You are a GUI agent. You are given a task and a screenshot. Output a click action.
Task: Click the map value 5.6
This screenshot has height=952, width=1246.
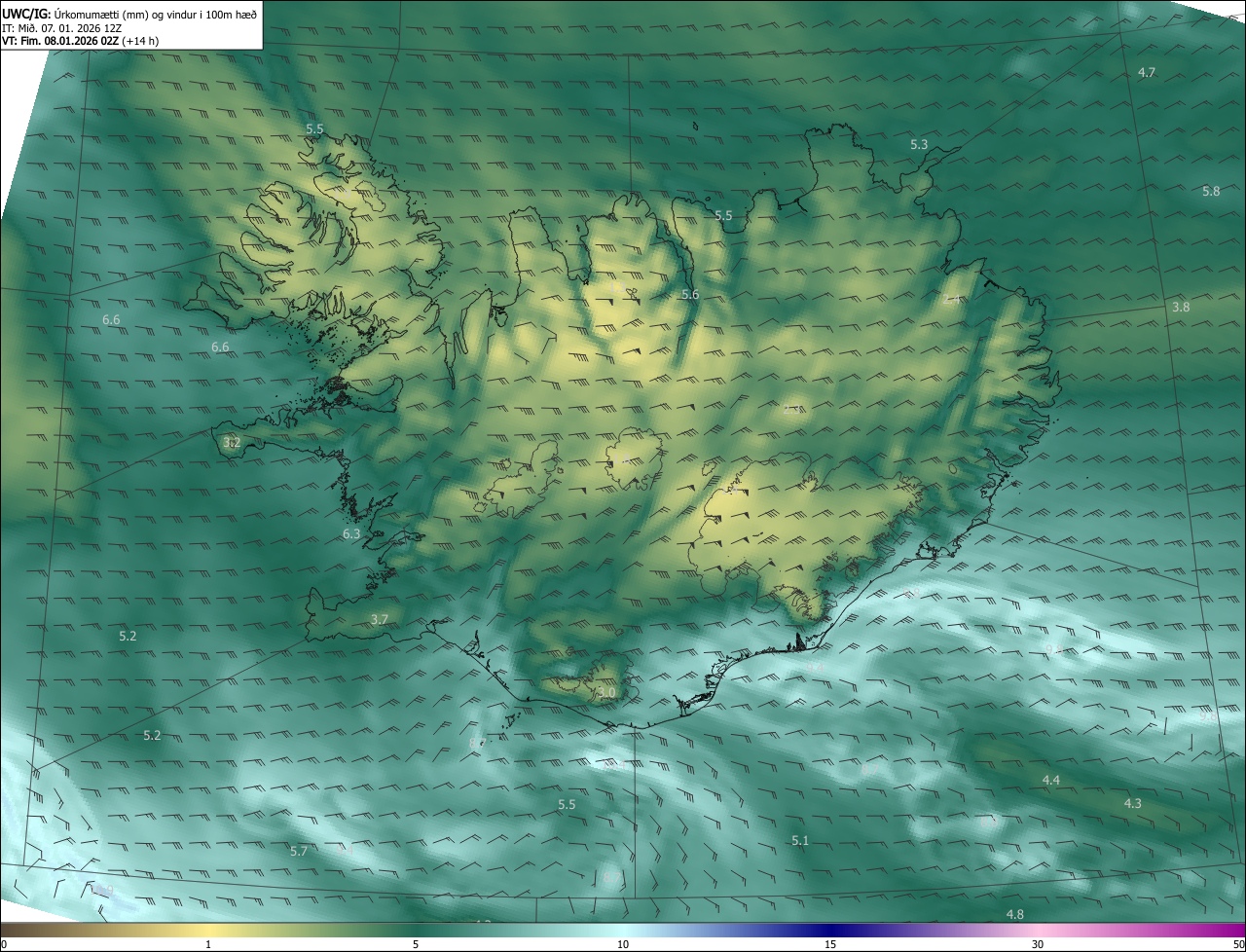coord(690,294)
